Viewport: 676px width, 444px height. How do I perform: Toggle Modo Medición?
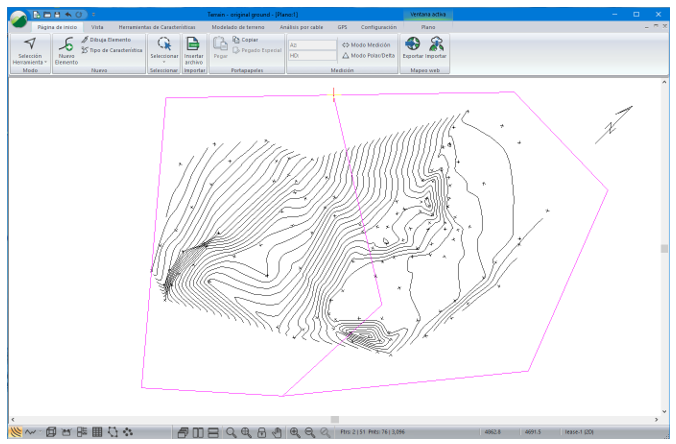pyautogui.click(x=366, y=45)
